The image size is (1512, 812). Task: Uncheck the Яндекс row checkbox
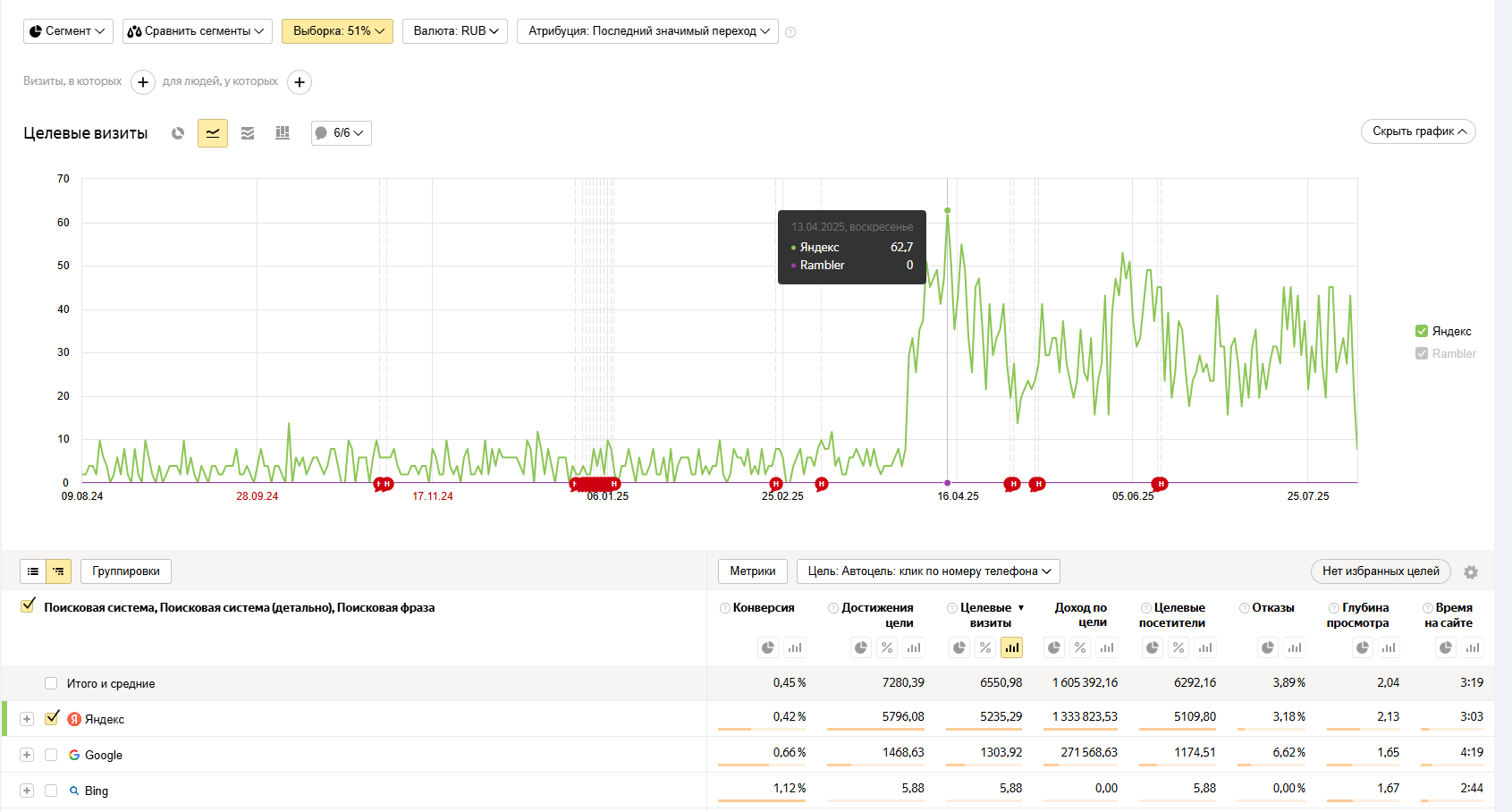[x=52, y=717]
